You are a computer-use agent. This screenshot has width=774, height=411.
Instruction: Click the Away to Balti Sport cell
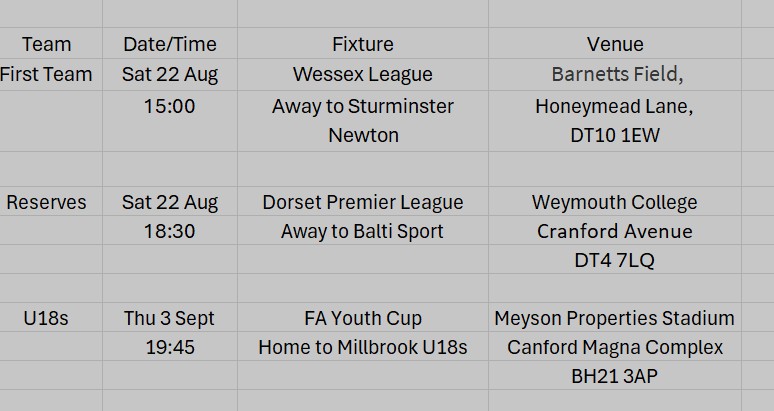click(363, 231)
